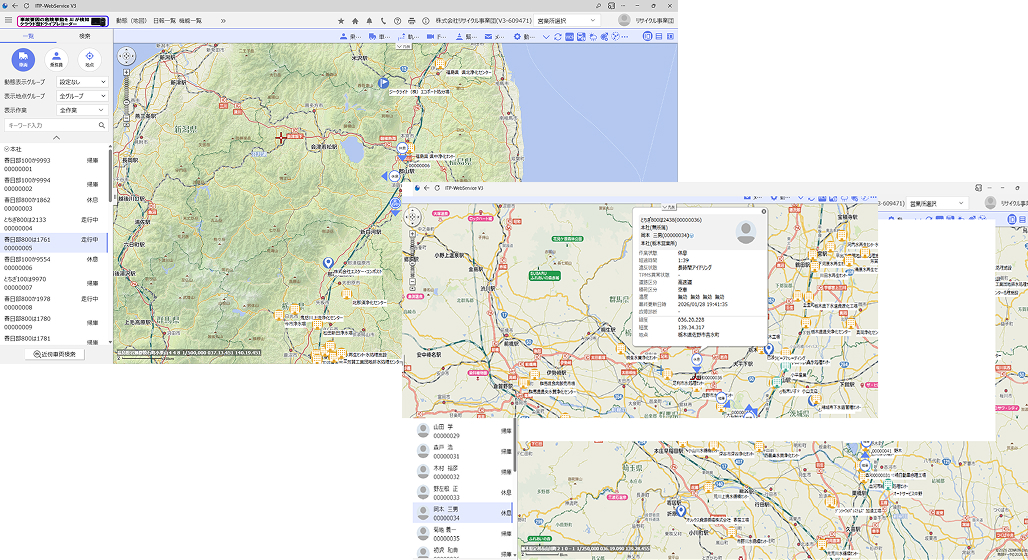Viewport: 1028px width, 560px height.
Task: Close the vehicle info popup
Action: (763, 212)
